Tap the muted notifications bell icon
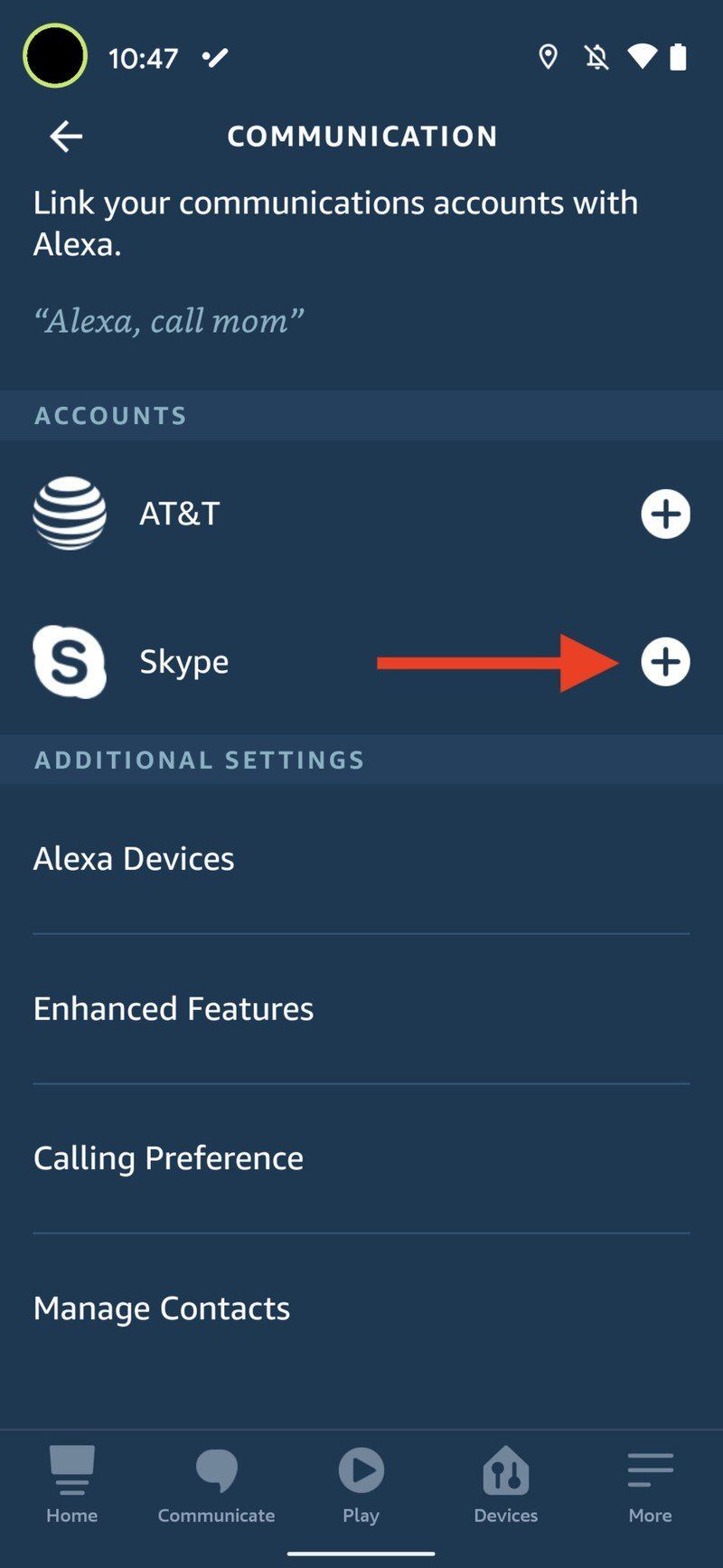 (x=596, y=58)
